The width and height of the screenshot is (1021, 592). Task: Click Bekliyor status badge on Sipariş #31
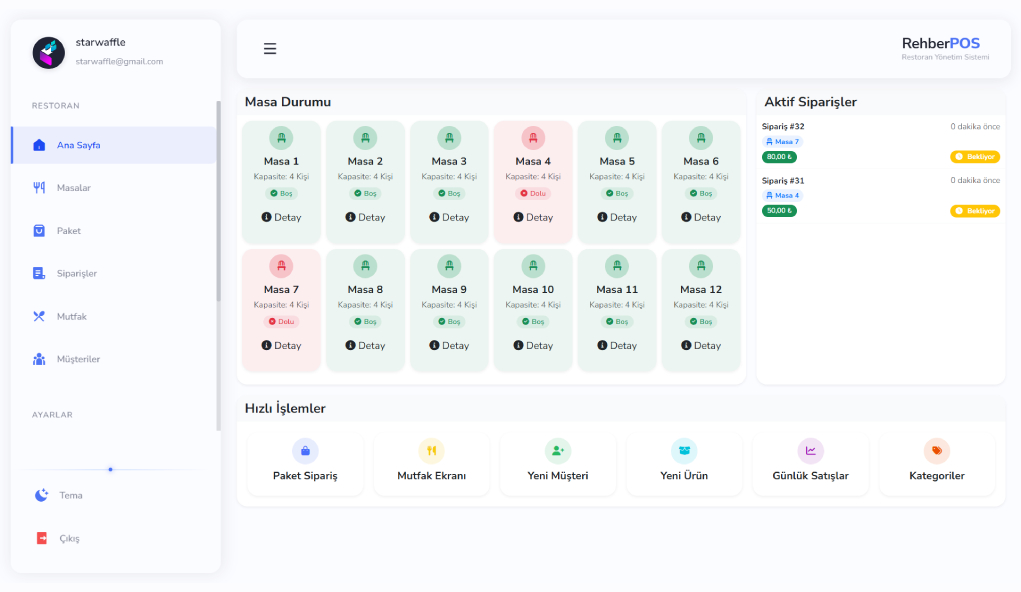tap(975, 211)
